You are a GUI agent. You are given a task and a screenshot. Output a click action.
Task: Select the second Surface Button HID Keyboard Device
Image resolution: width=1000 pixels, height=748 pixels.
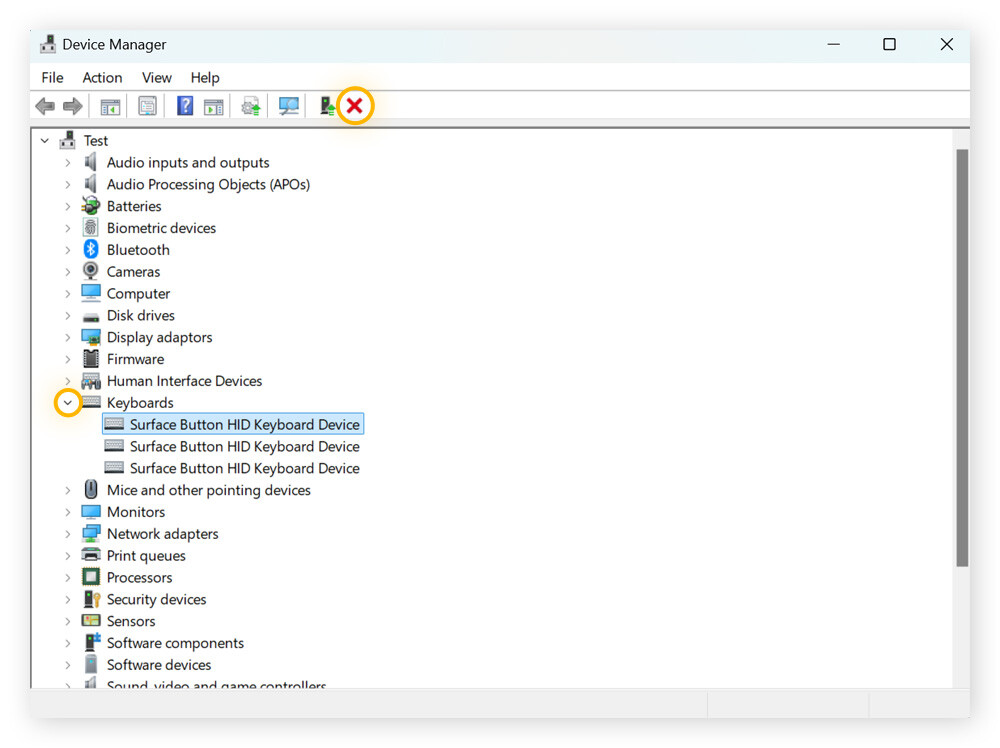(244, 446)
